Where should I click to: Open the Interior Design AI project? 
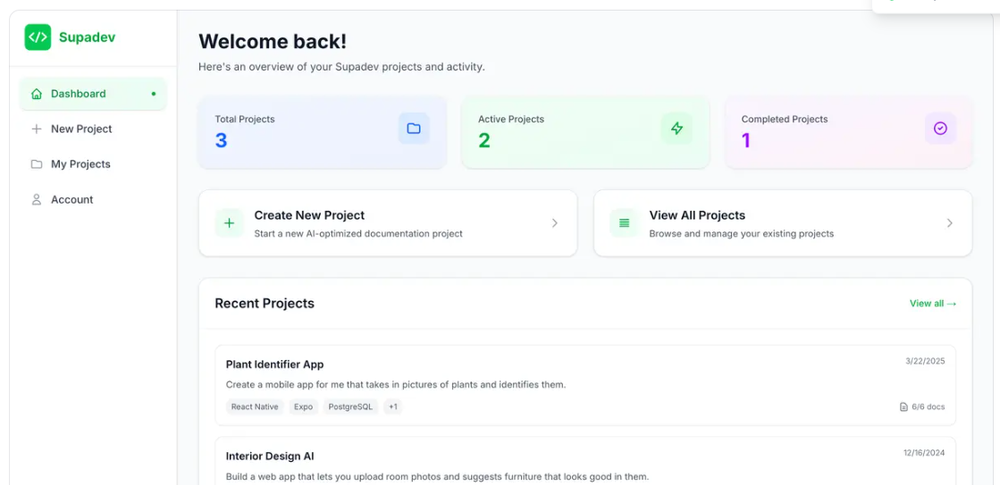coord(270,456)
